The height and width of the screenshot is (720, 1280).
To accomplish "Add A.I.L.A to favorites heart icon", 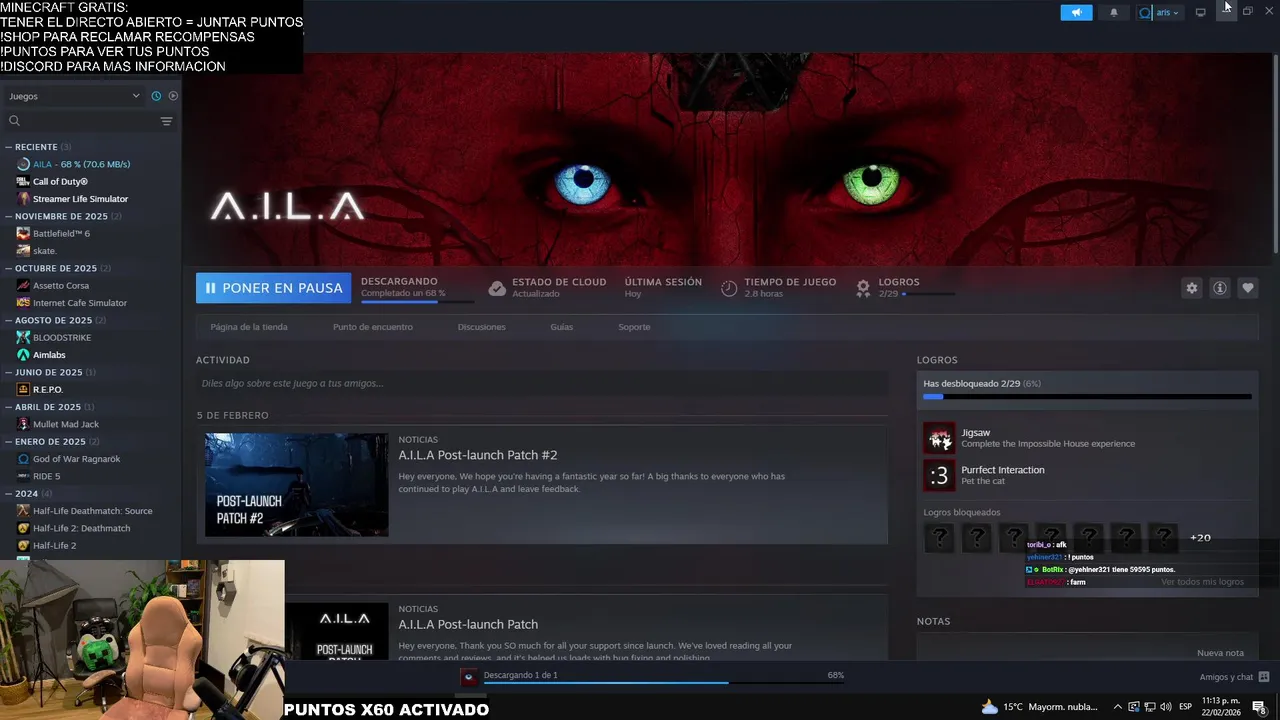I will pos(1247,288).
